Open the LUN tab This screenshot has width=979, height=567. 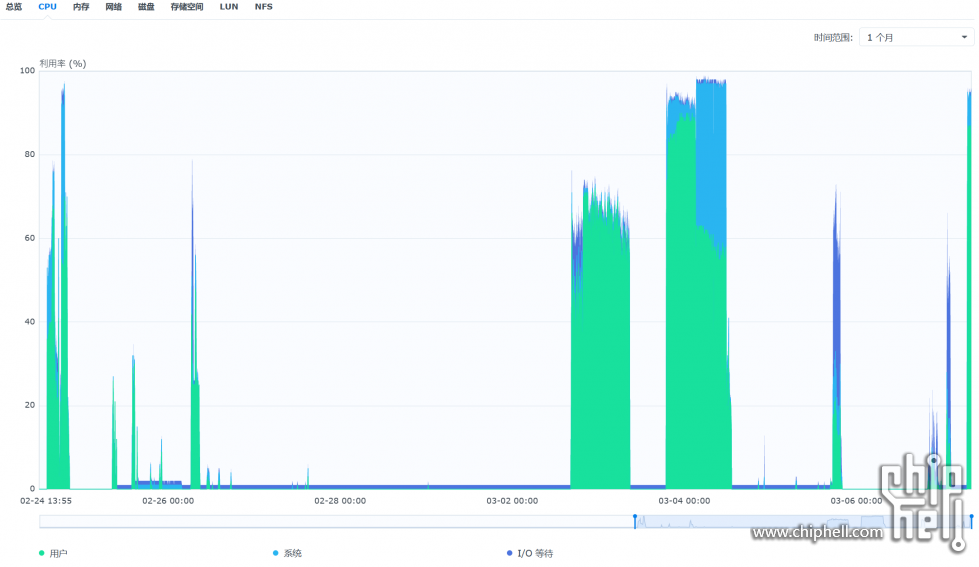pyautogui.click(x=229, y=7)
